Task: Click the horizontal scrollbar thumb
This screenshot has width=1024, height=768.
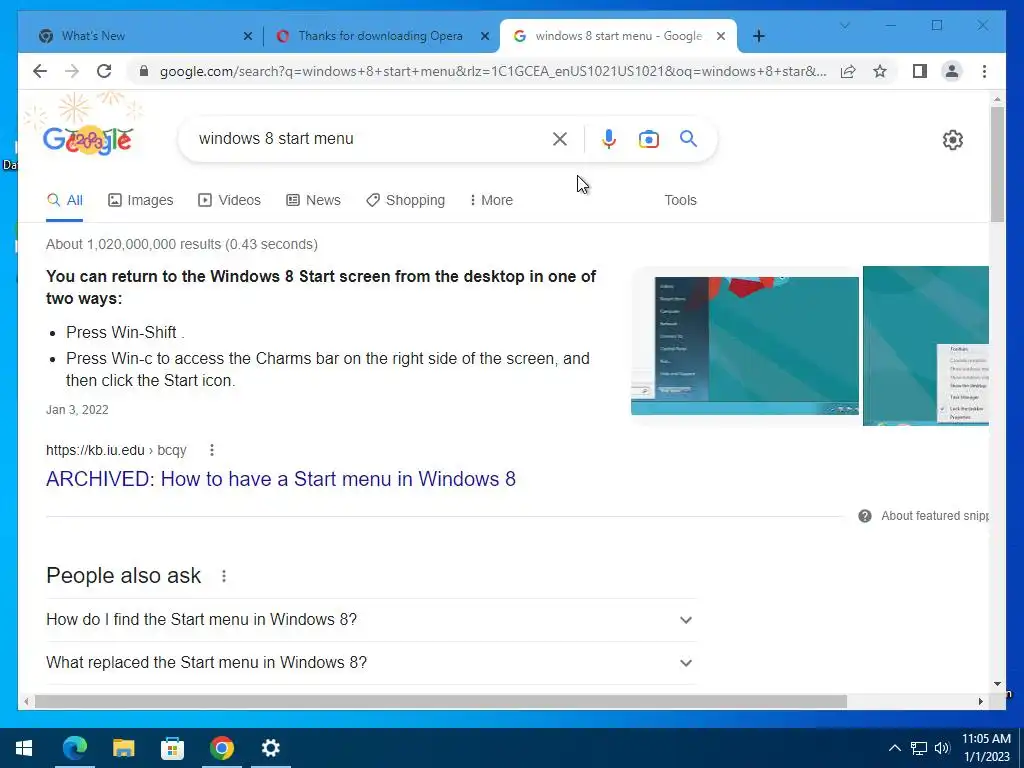Action: coord(441,701)
